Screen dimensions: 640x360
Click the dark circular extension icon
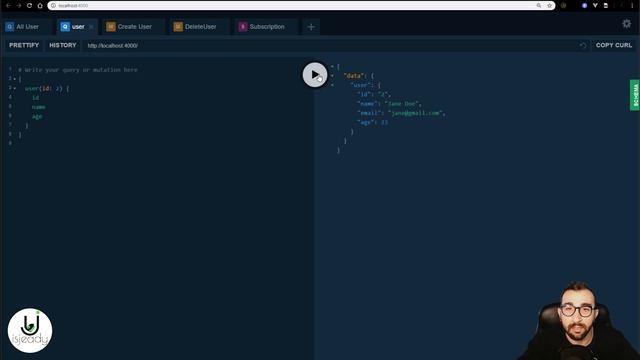564,5
